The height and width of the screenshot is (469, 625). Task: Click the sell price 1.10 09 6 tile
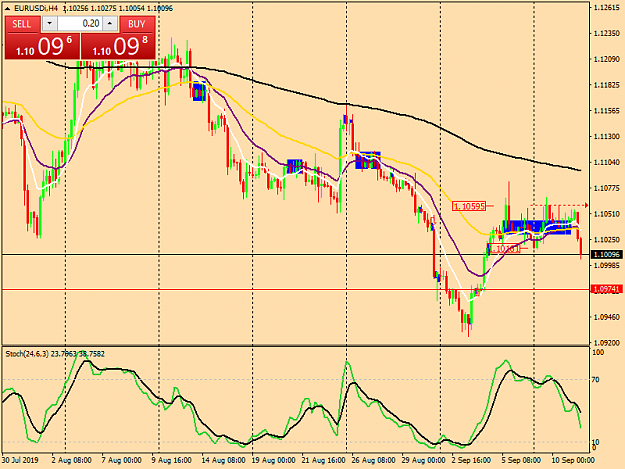pyautogui.click(x=42, y=46)
